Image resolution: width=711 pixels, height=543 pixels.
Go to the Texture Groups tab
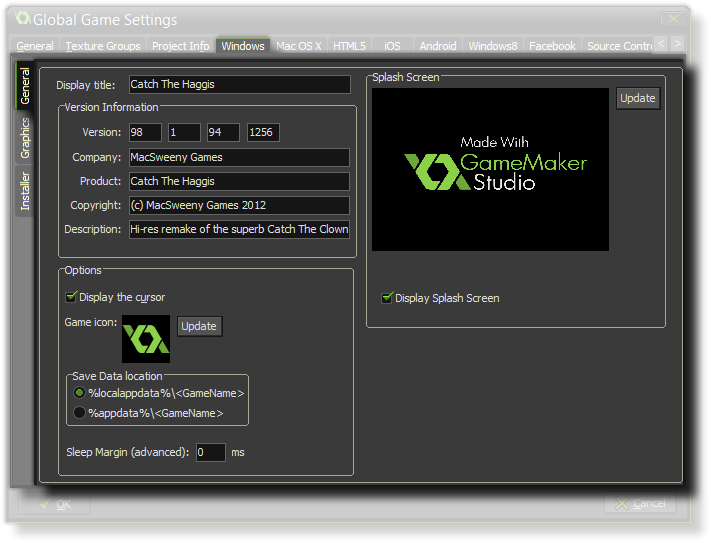click(103, 46)
